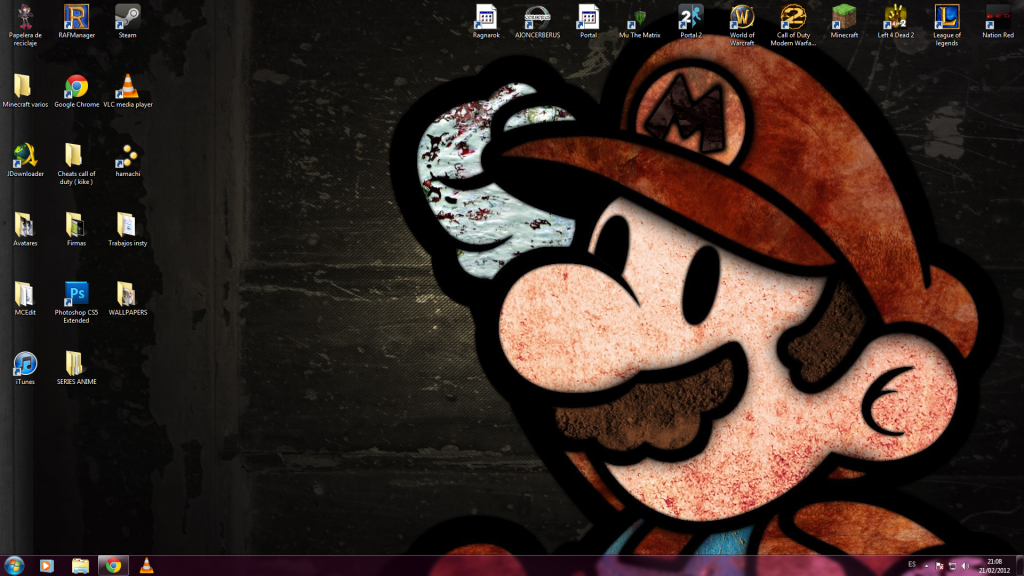Select the hamachi desktop shortcut
Screen dimensions: 1024x576
[x=128, y=156]
